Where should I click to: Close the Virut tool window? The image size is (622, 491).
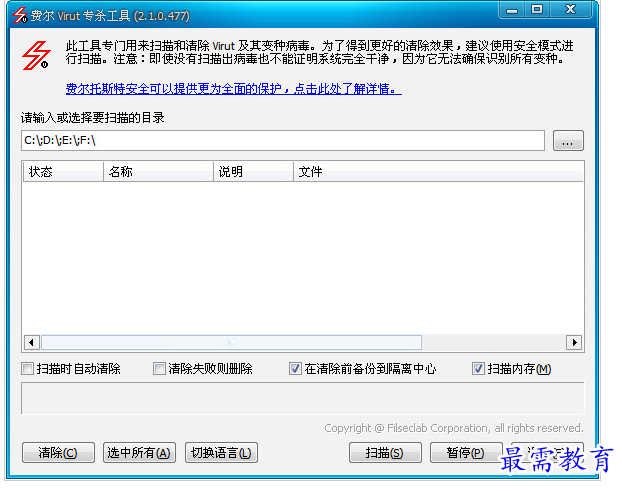click(x=570, y=10)
